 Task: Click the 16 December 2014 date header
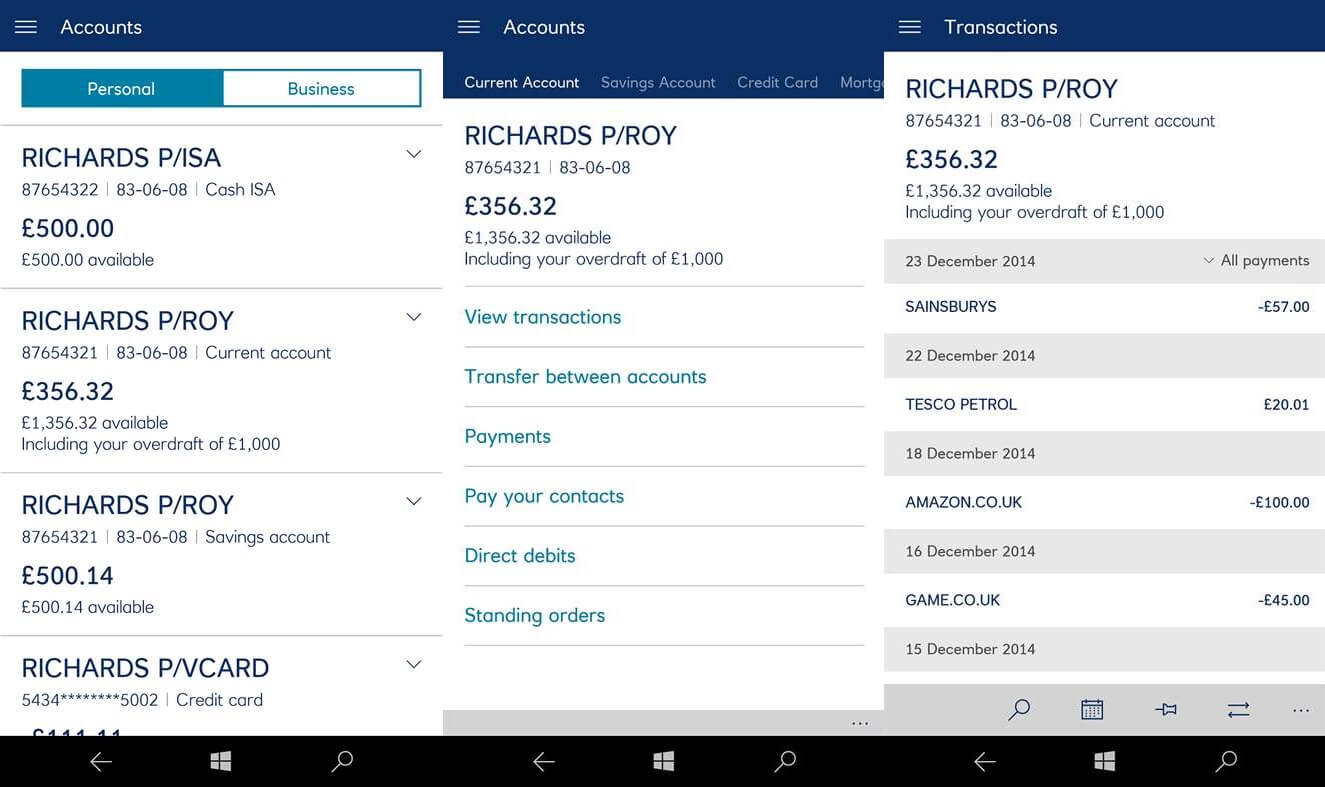(970, 551)
